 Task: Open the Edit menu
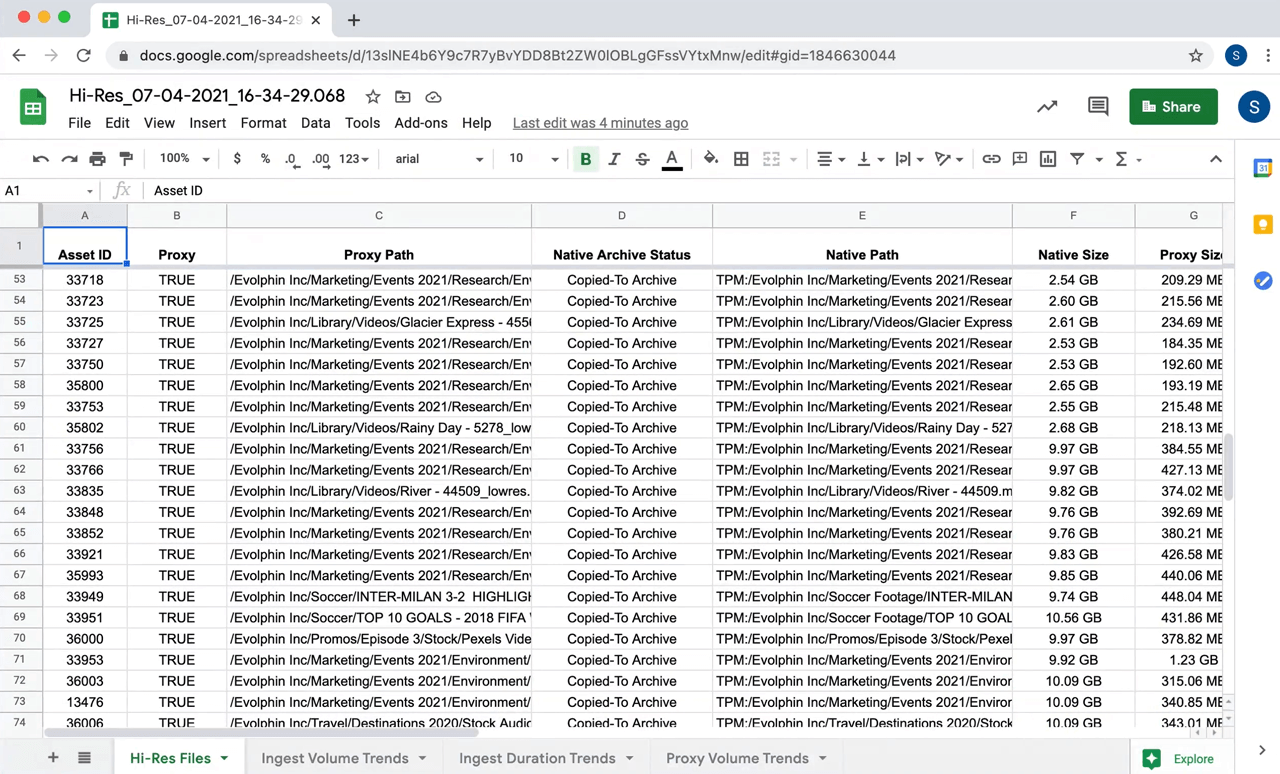point(117,123)
